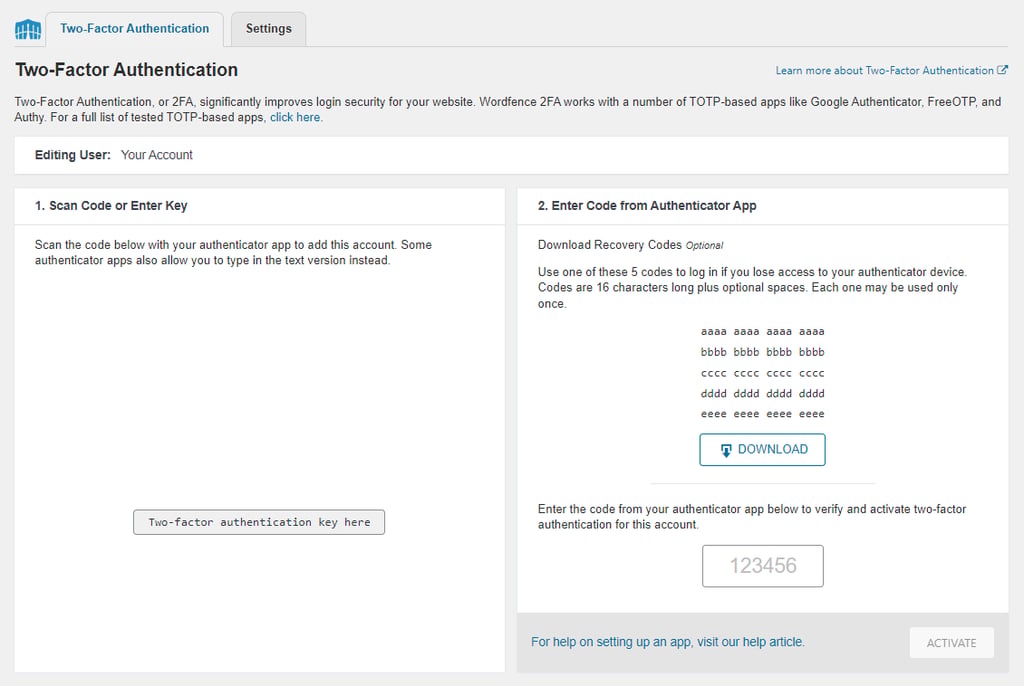Image resolution: width=1024 pixels, height=686 pixels.
Task: Click the 'Download Recovery Codes' label
Action: (609, 245)
